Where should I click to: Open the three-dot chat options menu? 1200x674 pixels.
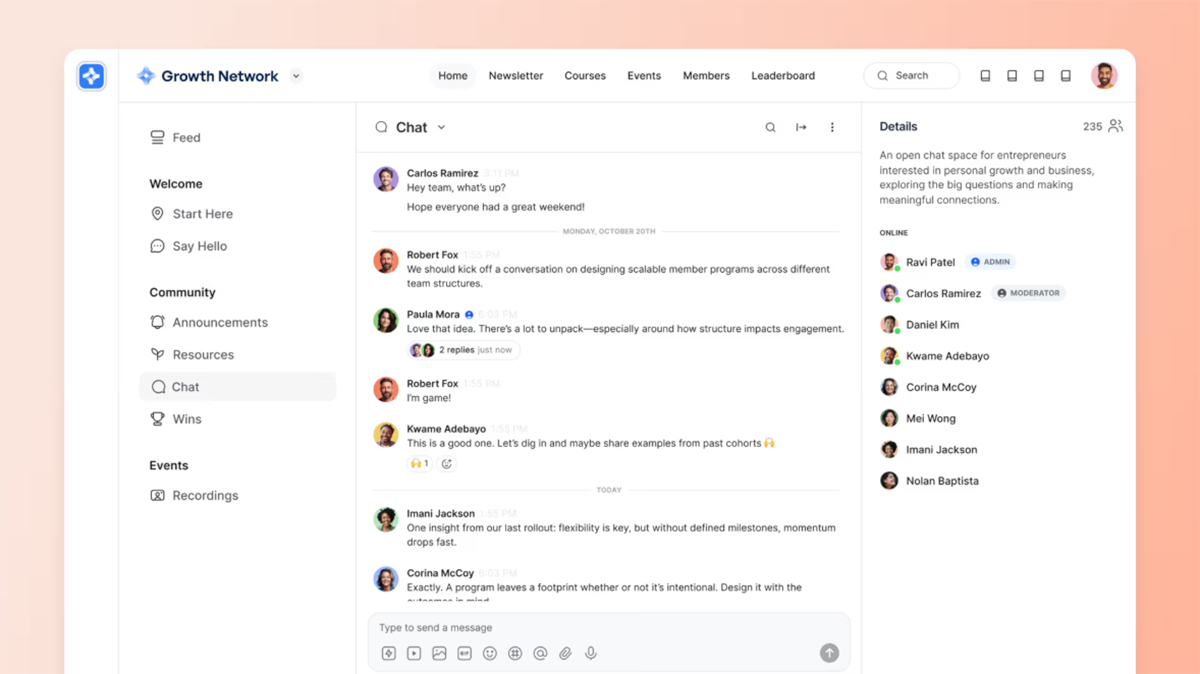coord(832,127)
